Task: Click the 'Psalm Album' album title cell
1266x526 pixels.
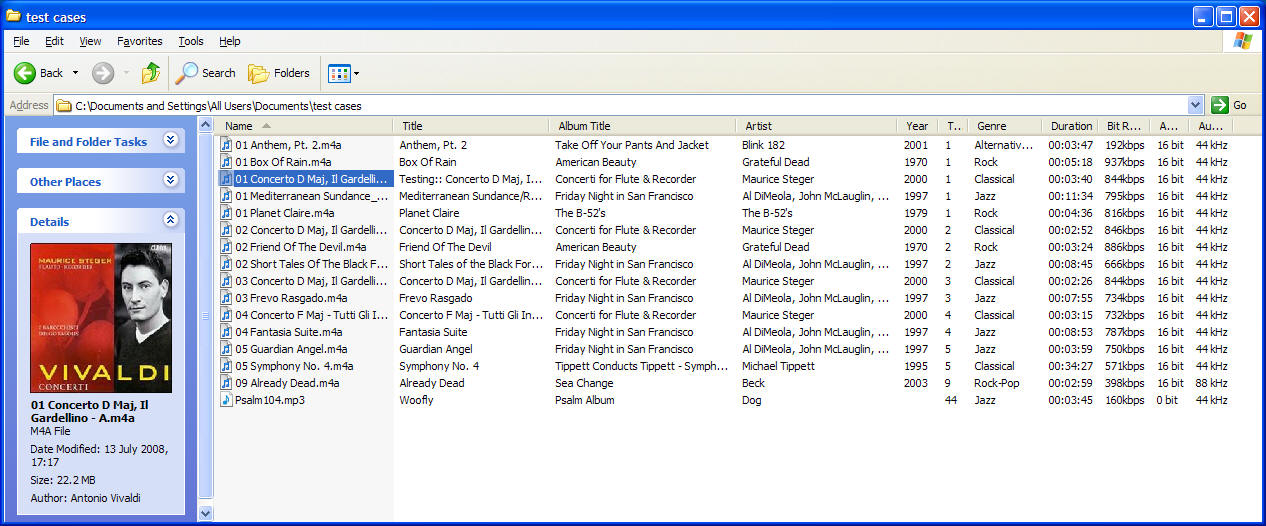Action: point(585,400)
